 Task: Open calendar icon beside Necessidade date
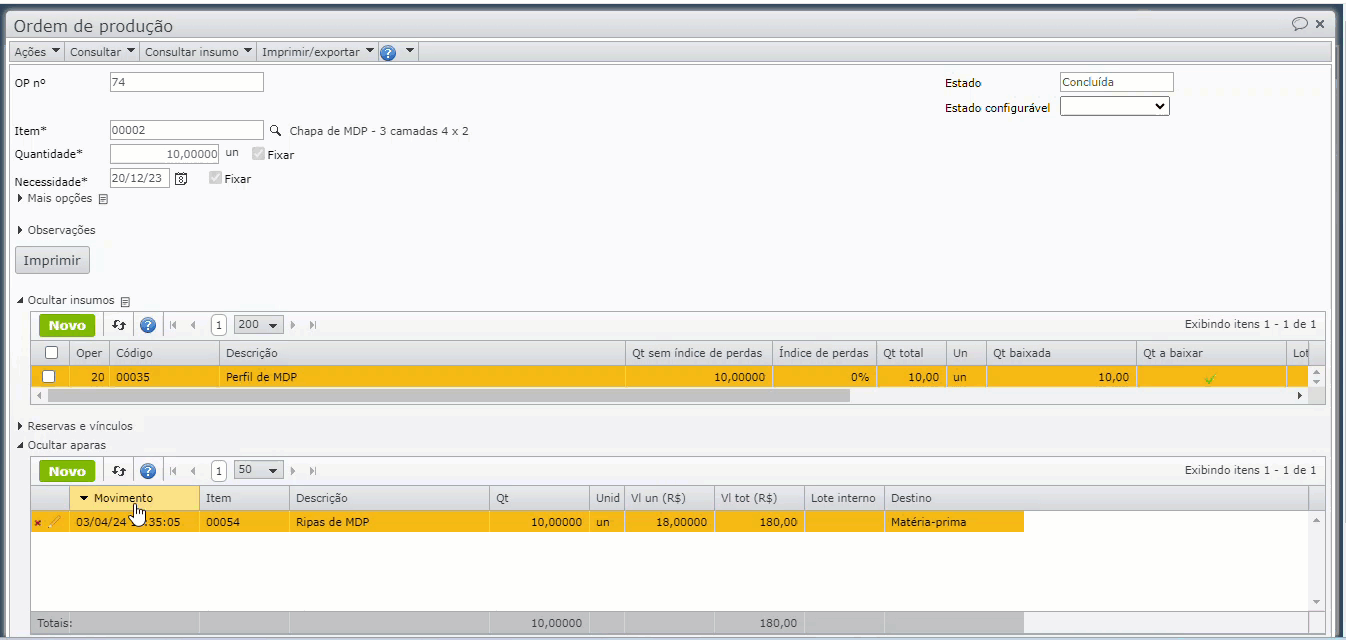pos(181,179)
